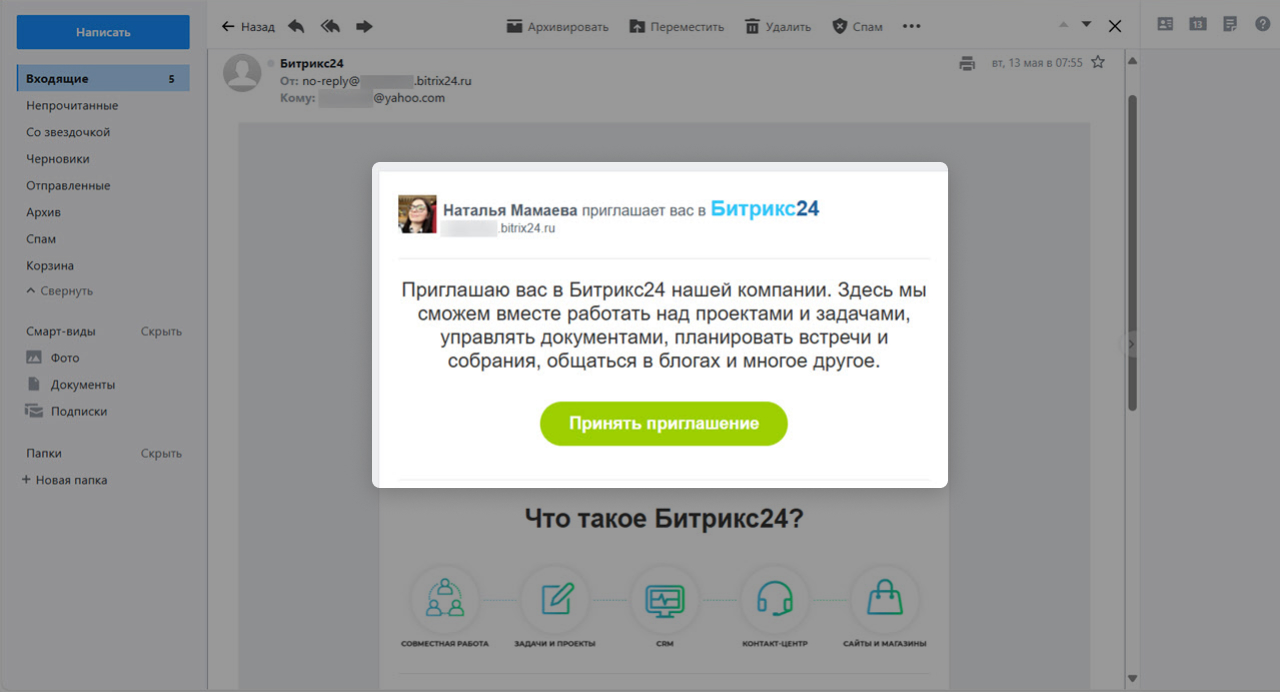Viewport: 1280px width, 692px height.
Task: Click the Принять приглашение button
Action: [x=664, y=423]
